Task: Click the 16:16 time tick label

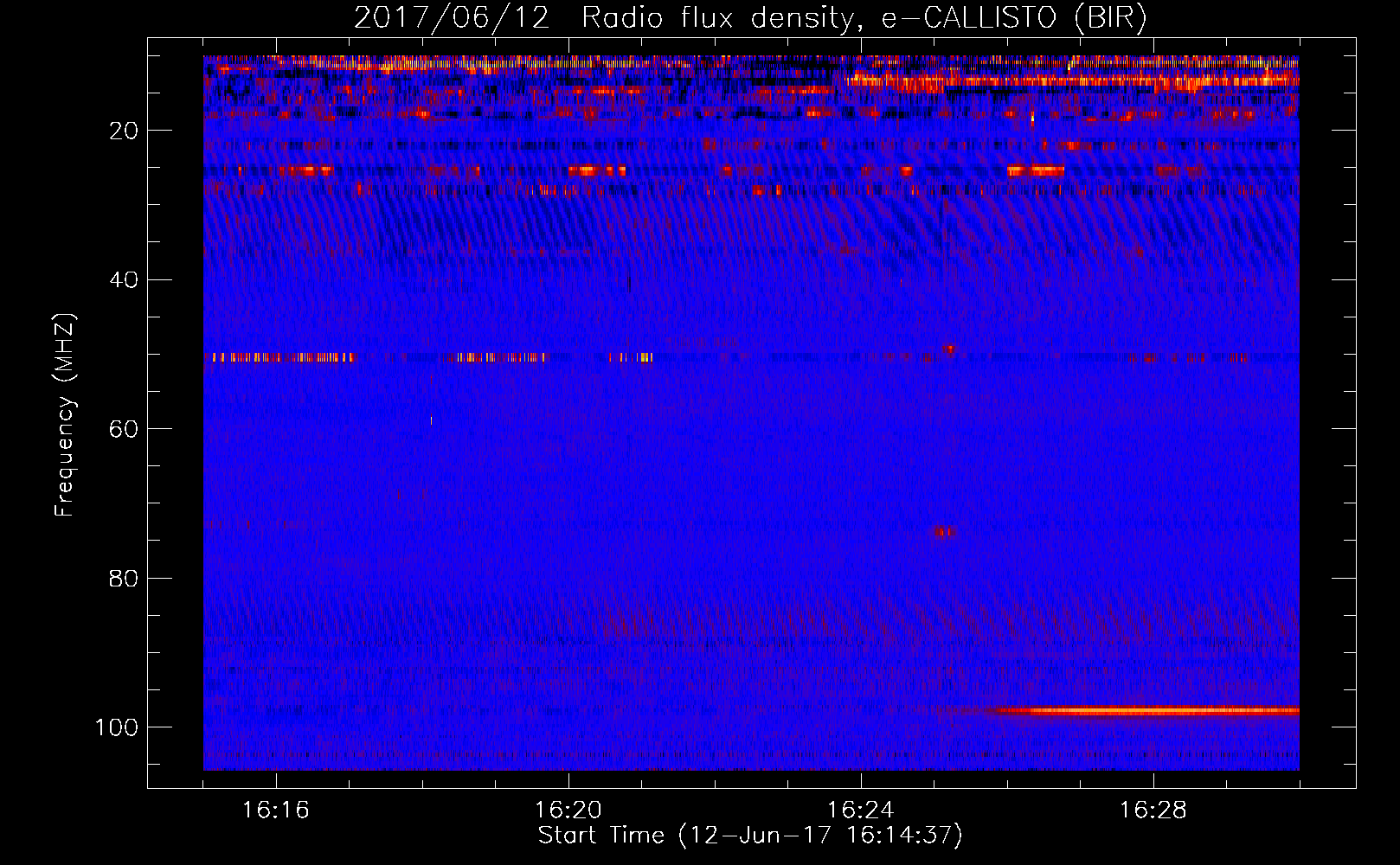Action: (x=276, y=811)
